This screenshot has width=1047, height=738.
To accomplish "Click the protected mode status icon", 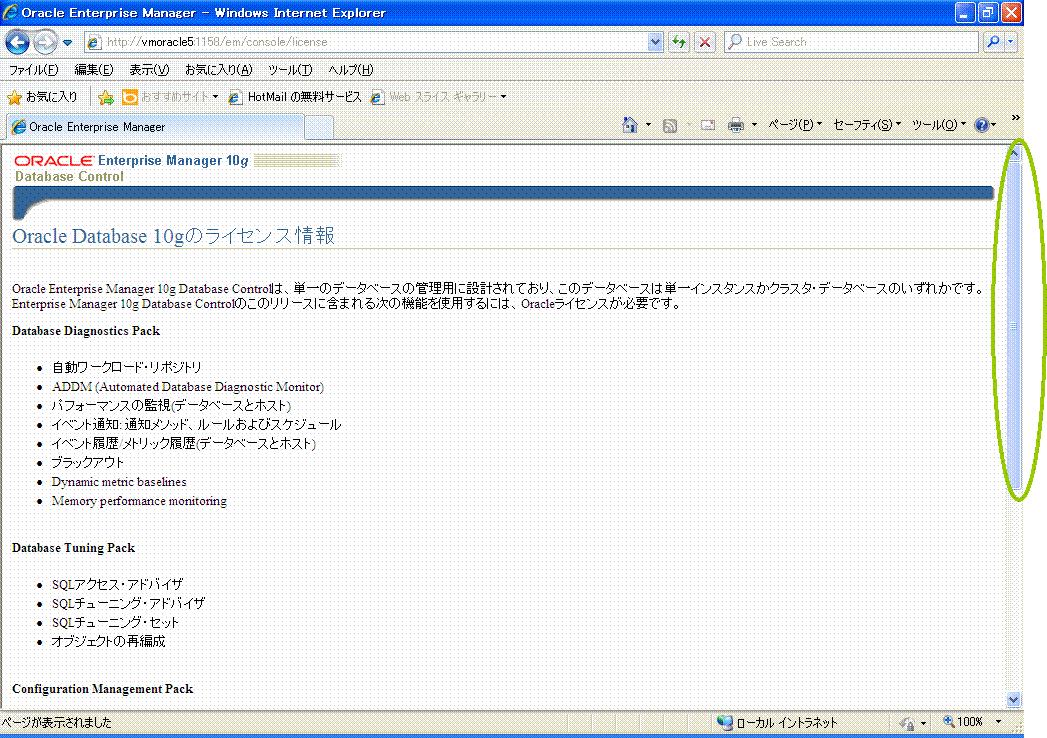I will click(x=907, y=723).
